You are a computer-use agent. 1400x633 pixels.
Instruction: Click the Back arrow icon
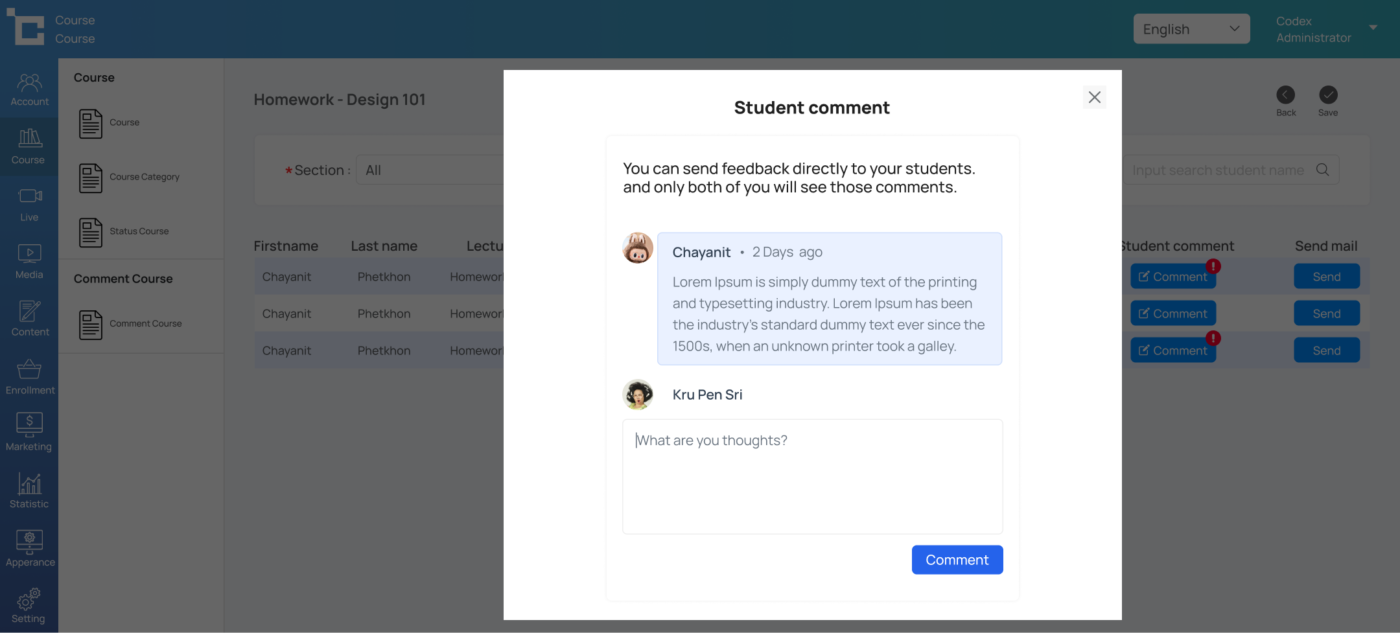click(1285, 95)
